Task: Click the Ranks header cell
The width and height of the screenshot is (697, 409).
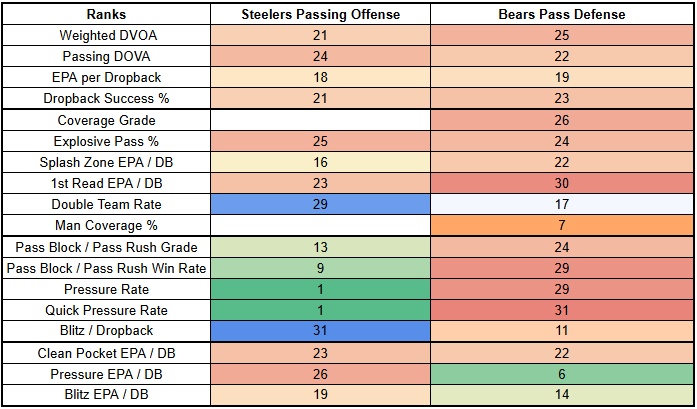Action: pyautogui.click(x=105, y=16)
